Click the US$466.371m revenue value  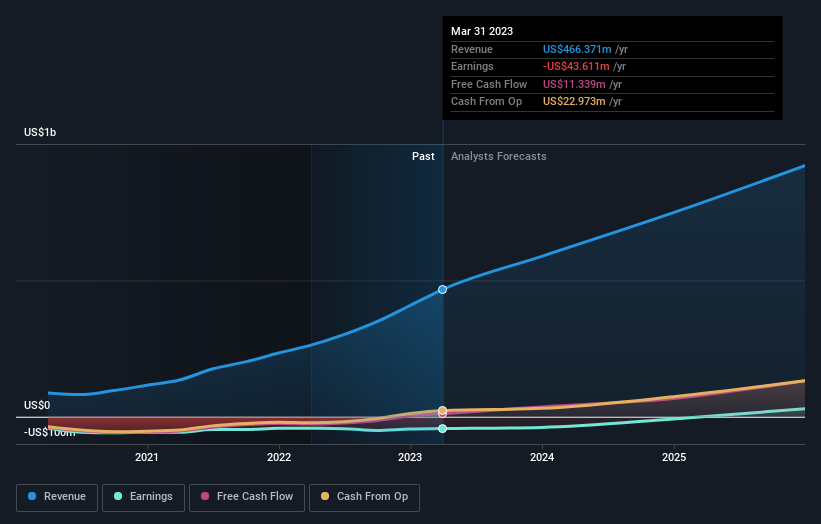pyautogui.click(x=577, y=49)
